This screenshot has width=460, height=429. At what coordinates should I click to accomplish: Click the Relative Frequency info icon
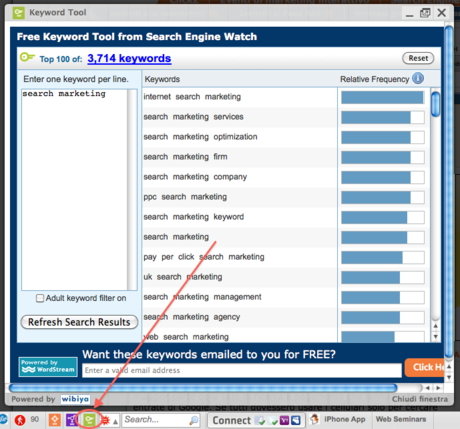coord(418,78)
